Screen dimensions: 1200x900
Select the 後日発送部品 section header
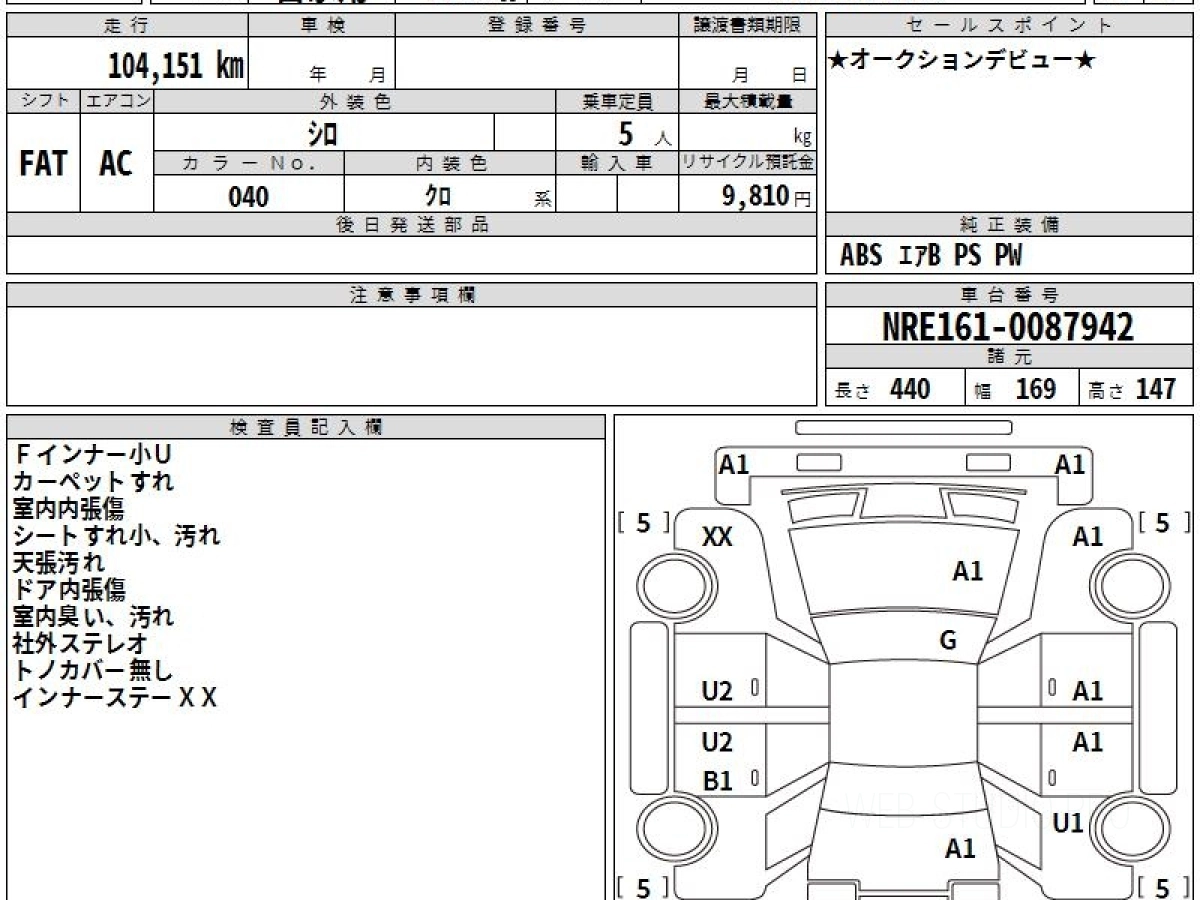click(412, 225)
